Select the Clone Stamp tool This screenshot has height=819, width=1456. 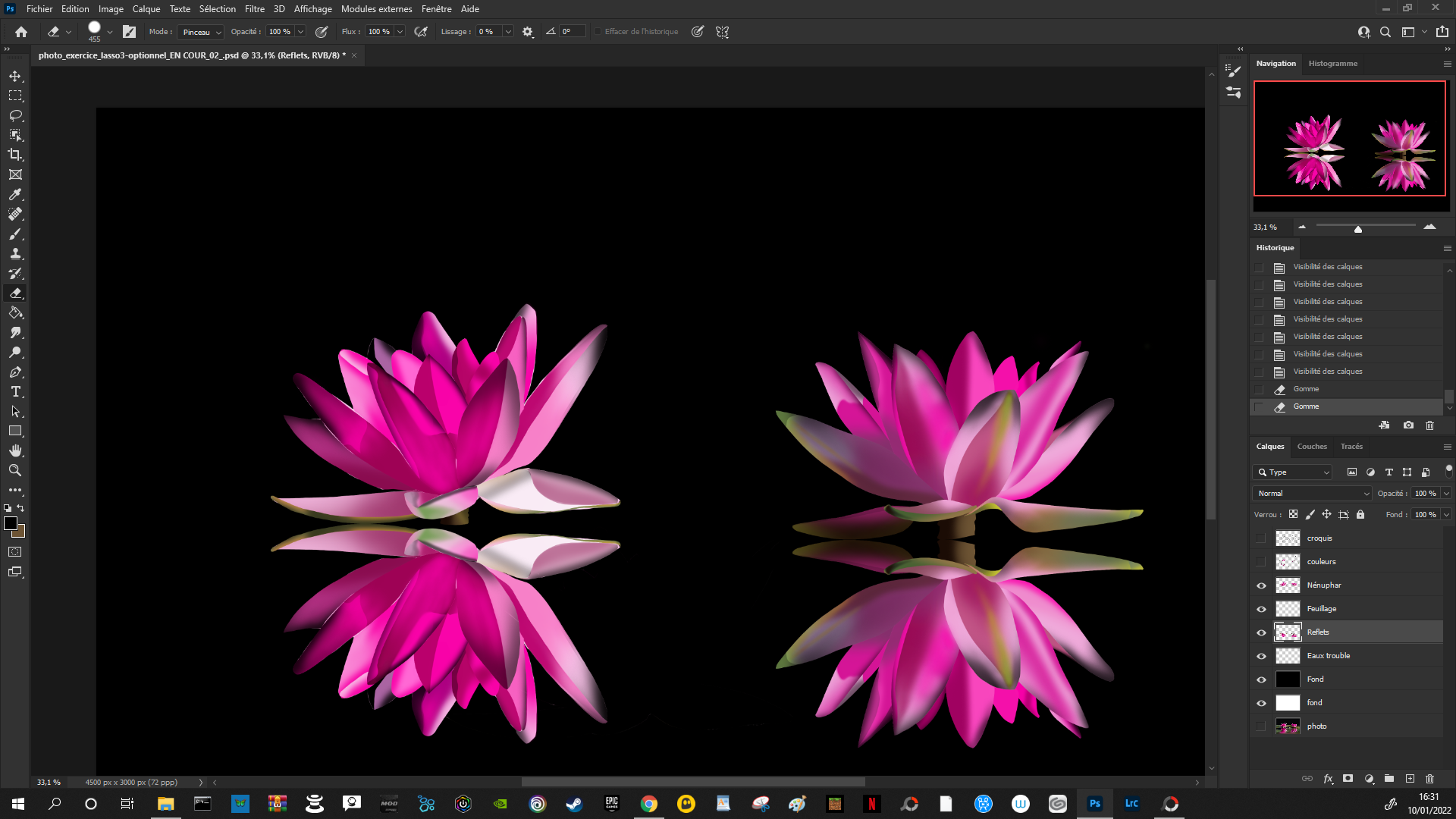[x=15, y=253]
